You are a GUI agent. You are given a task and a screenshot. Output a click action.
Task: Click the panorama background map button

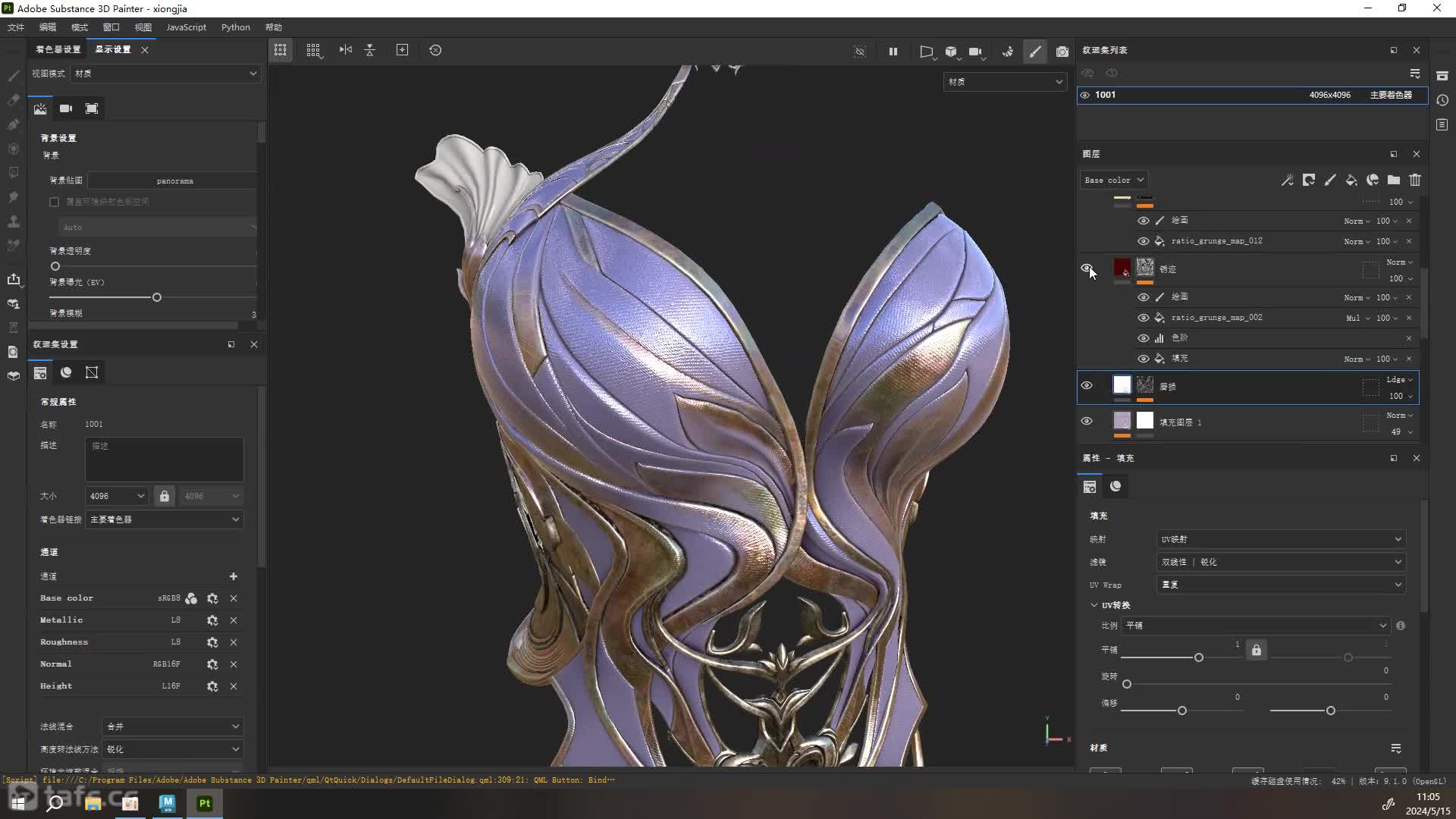pos(173,181)
